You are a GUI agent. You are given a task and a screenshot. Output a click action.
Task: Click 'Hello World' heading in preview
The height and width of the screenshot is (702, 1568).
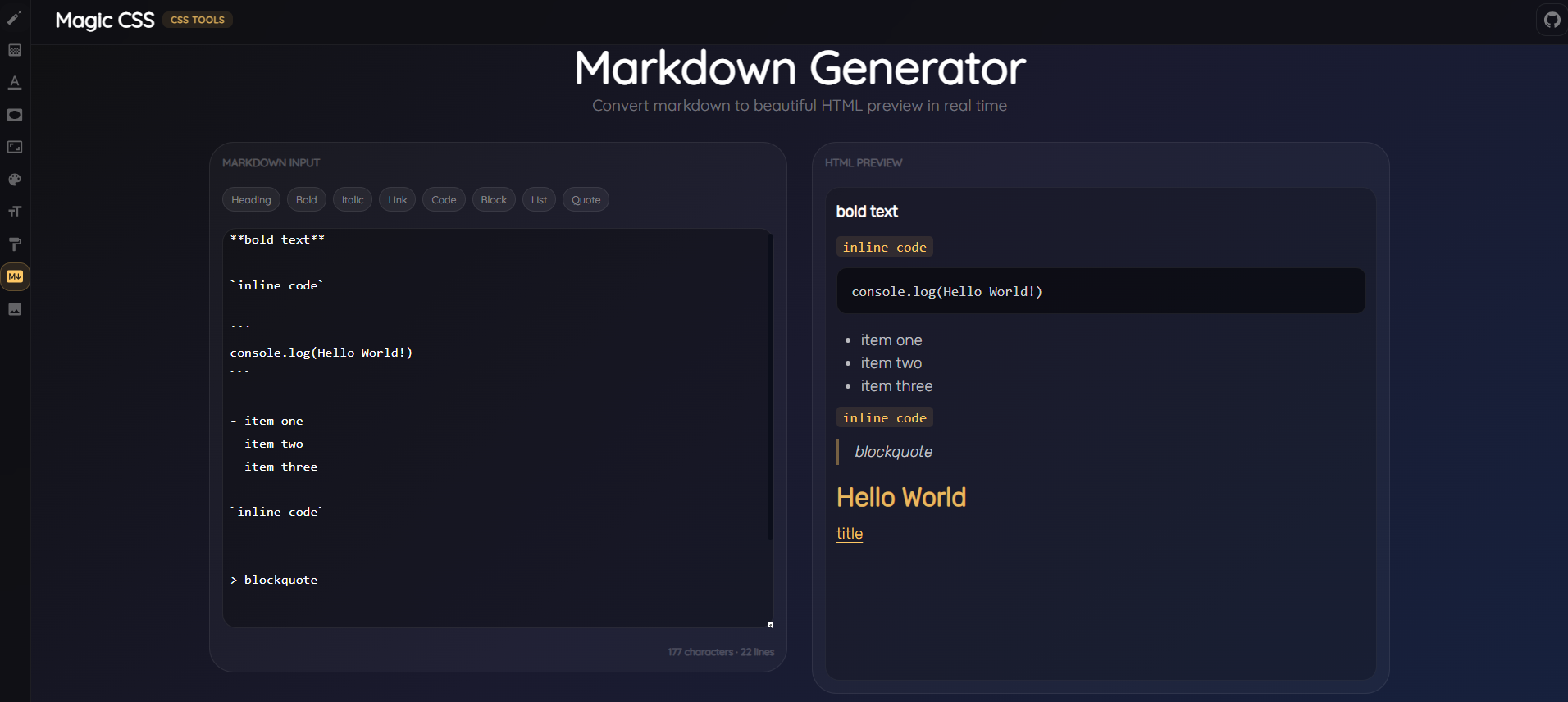coord(901,498)
